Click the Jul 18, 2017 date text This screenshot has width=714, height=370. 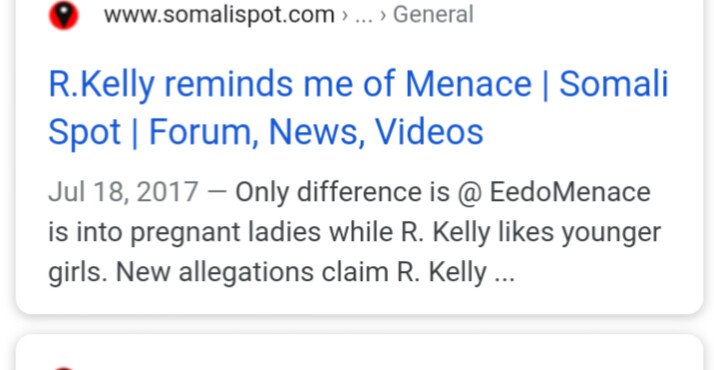(123, 192)
